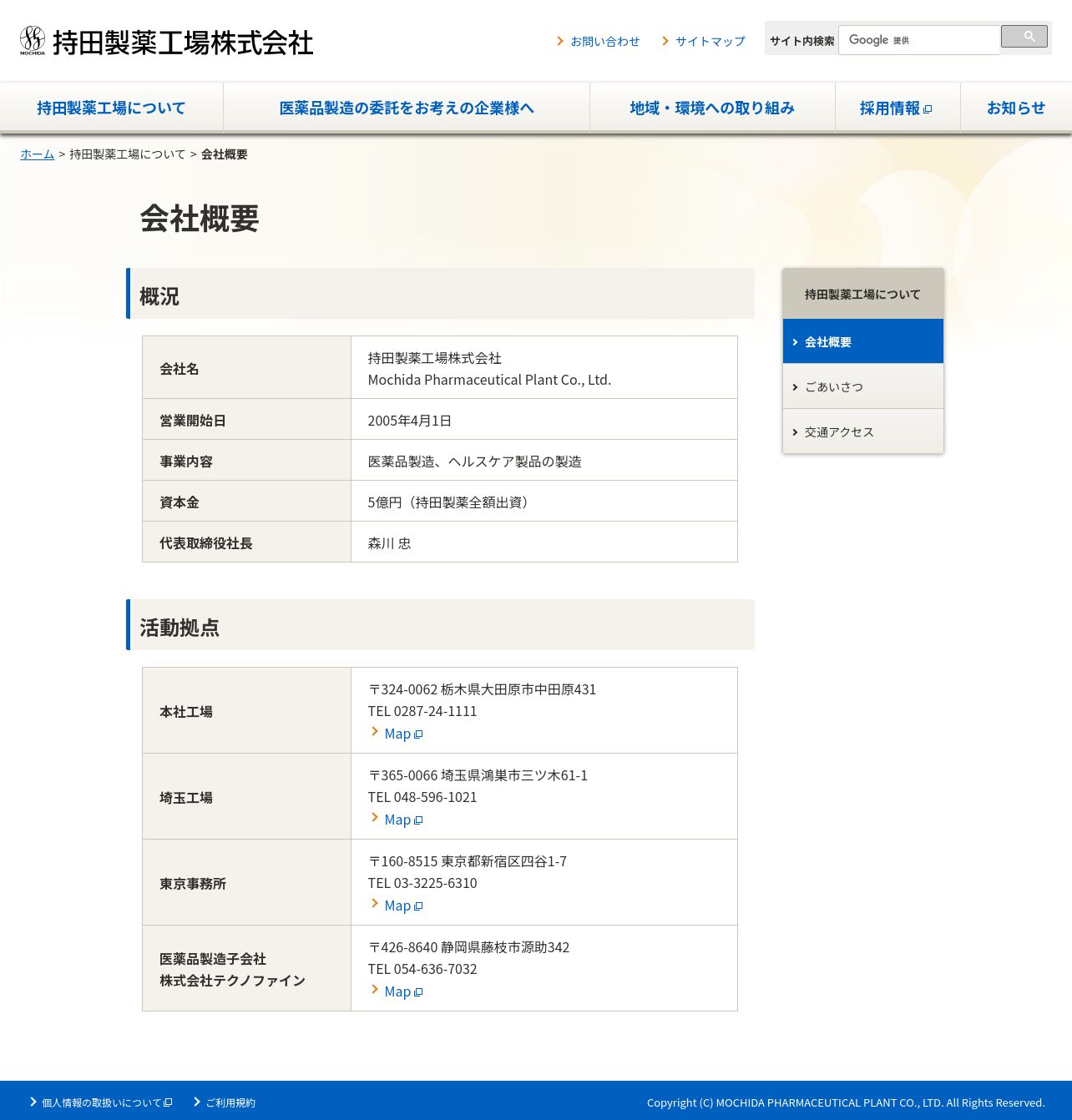
Task: Select ごあいさつ in the side menu
Action: coord(863,386)
